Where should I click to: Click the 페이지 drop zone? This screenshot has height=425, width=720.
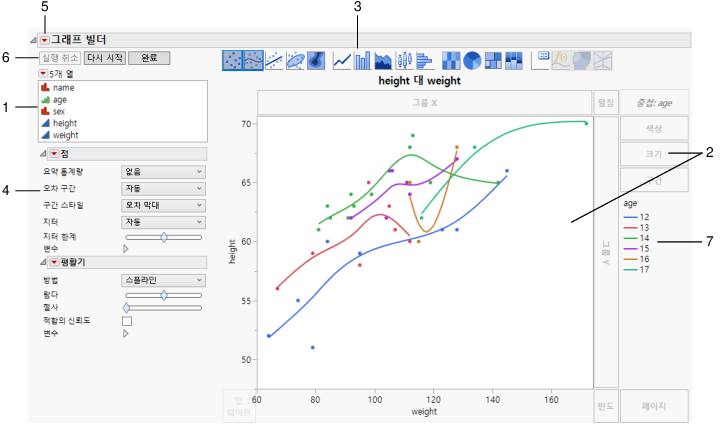tap(654, 406)
